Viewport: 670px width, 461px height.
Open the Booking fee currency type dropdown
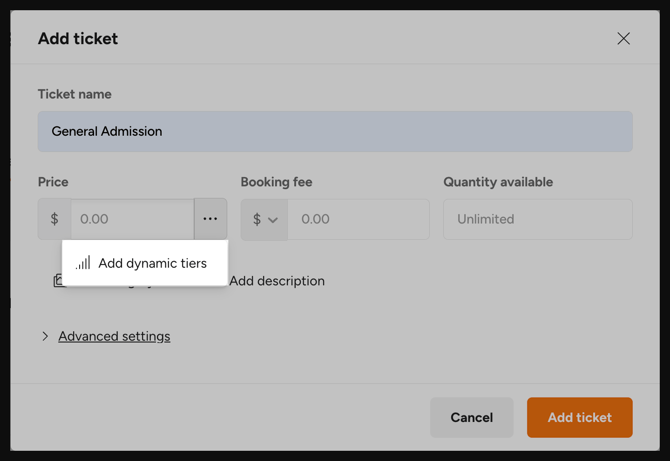pos(264,219)
